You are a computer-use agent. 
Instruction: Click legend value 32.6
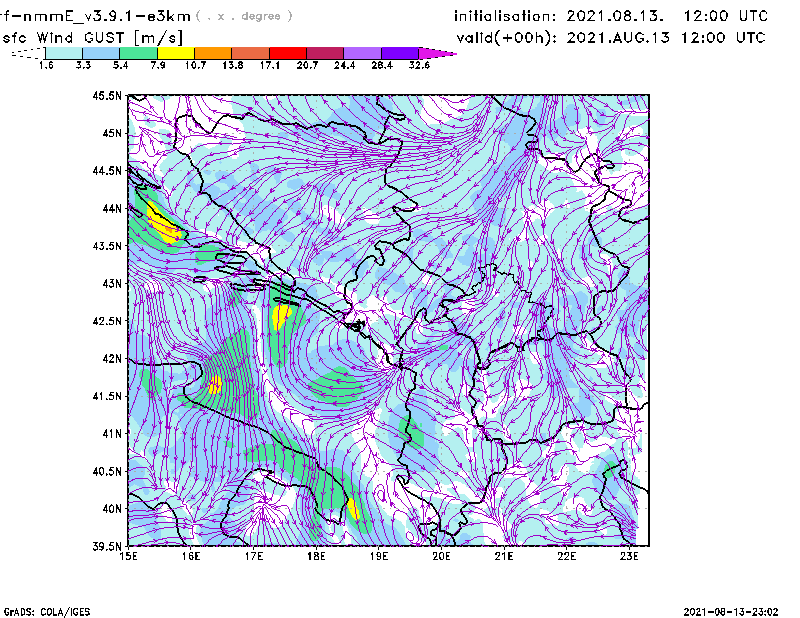point(419,65)
